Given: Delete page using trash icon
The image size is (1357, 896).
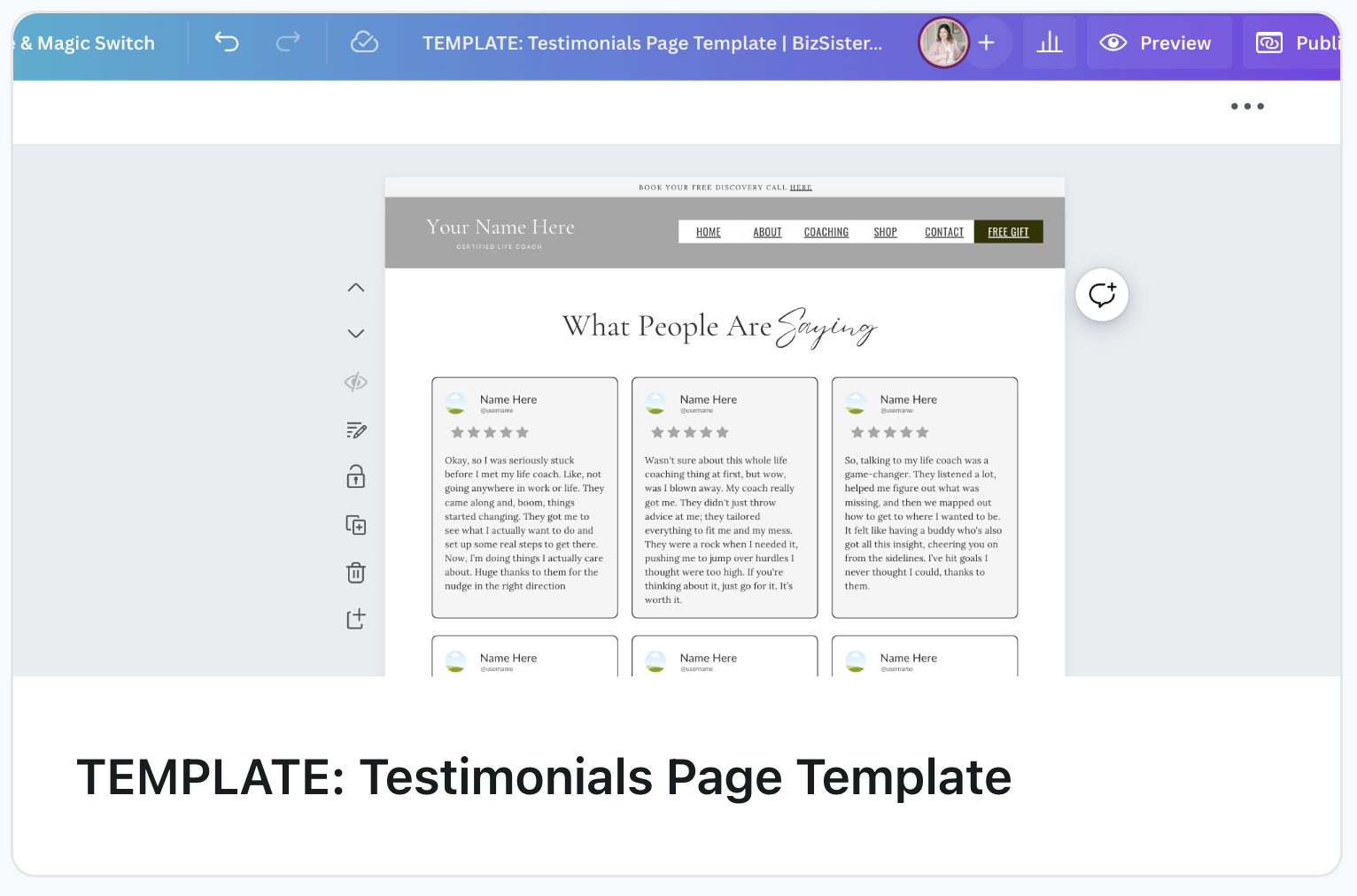Looking at the screenshot, I should [x=356, y=573].
